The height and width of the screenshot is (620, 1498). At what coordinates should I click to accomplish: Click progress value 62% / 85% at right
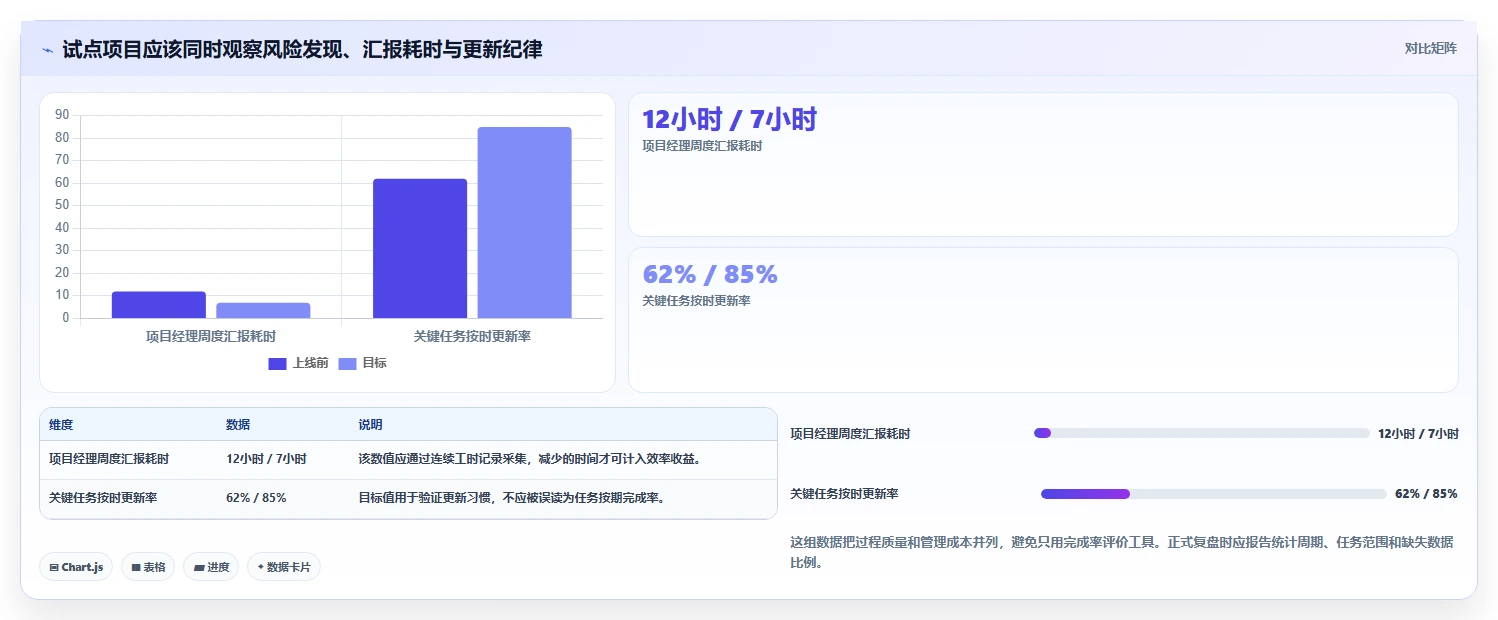point(1426,494)
